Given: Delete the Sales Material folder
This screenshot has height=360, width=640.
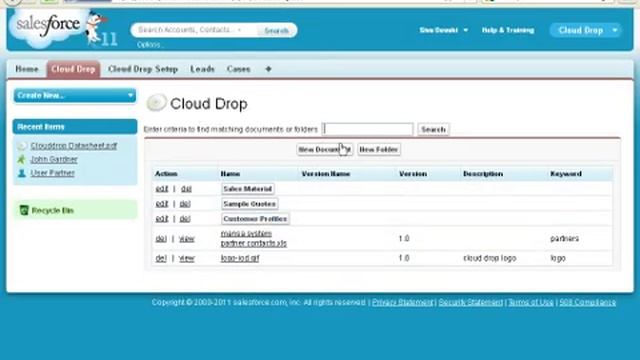Looking at the screenshot, I should 186,189.
